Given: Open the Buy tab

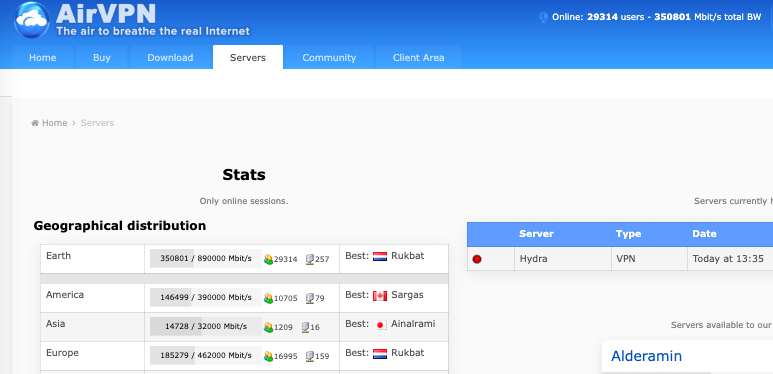Looking at the screenshot, I should [x=102, y=57].
